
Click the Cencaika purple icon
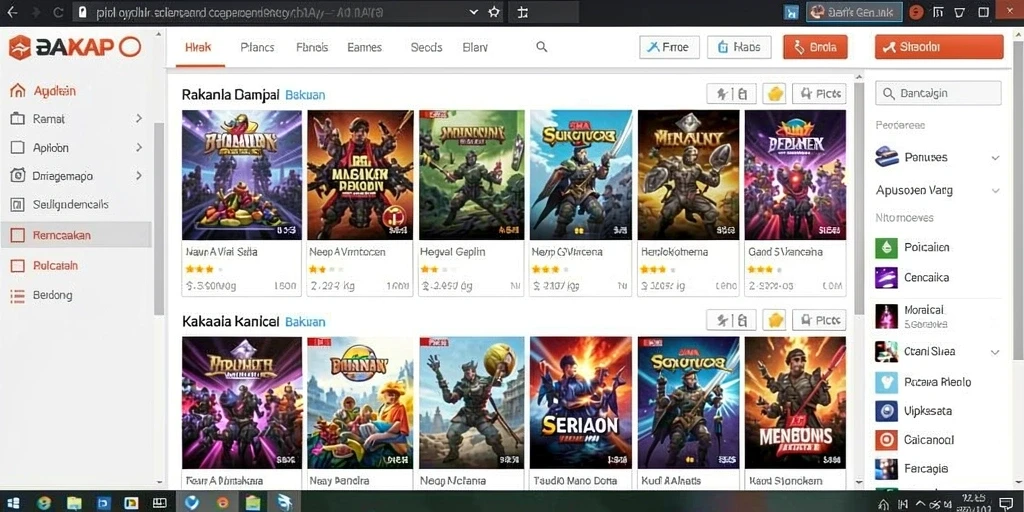tap(886, 278)
